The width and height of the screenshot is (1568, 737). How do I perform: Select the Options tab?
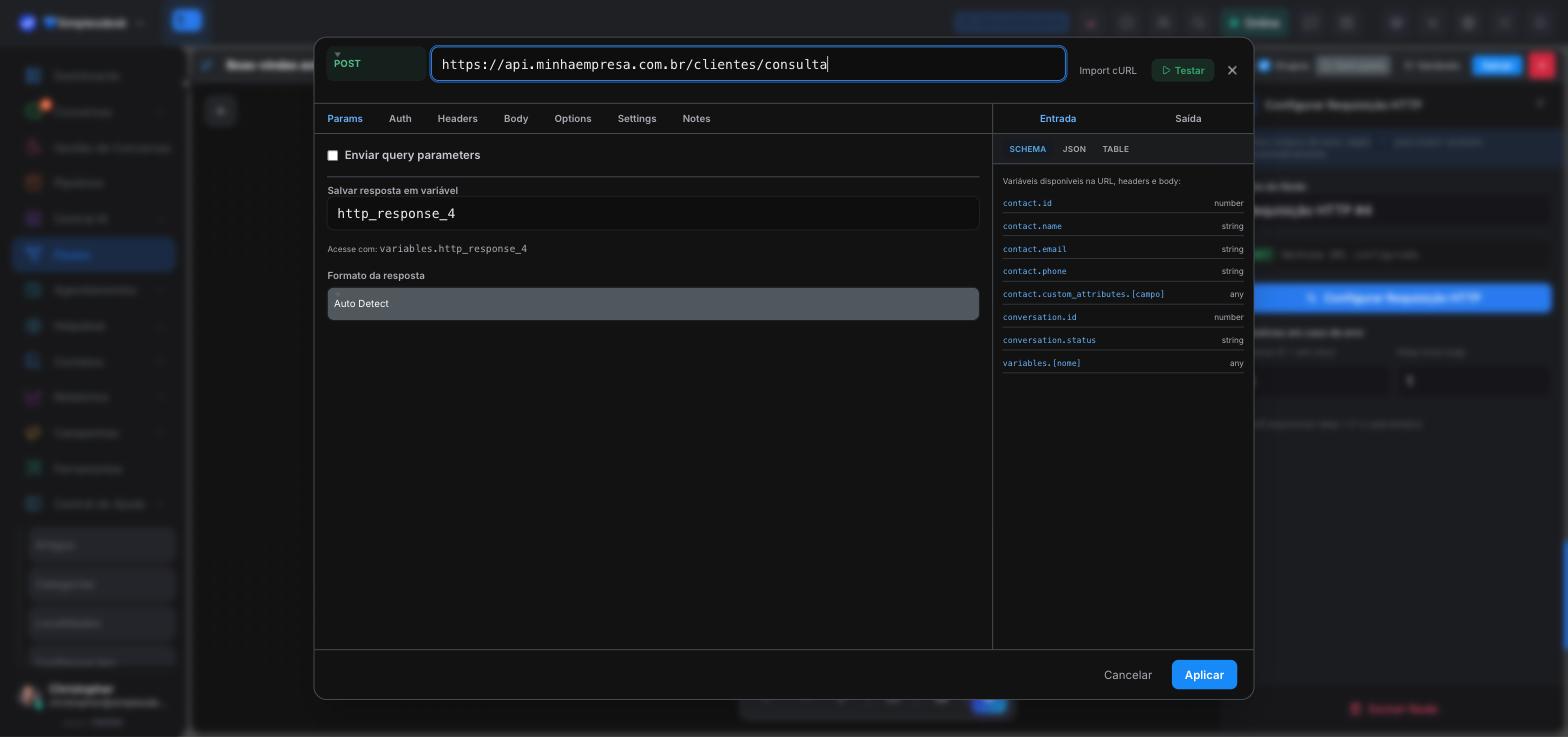(x=573, y=119)
